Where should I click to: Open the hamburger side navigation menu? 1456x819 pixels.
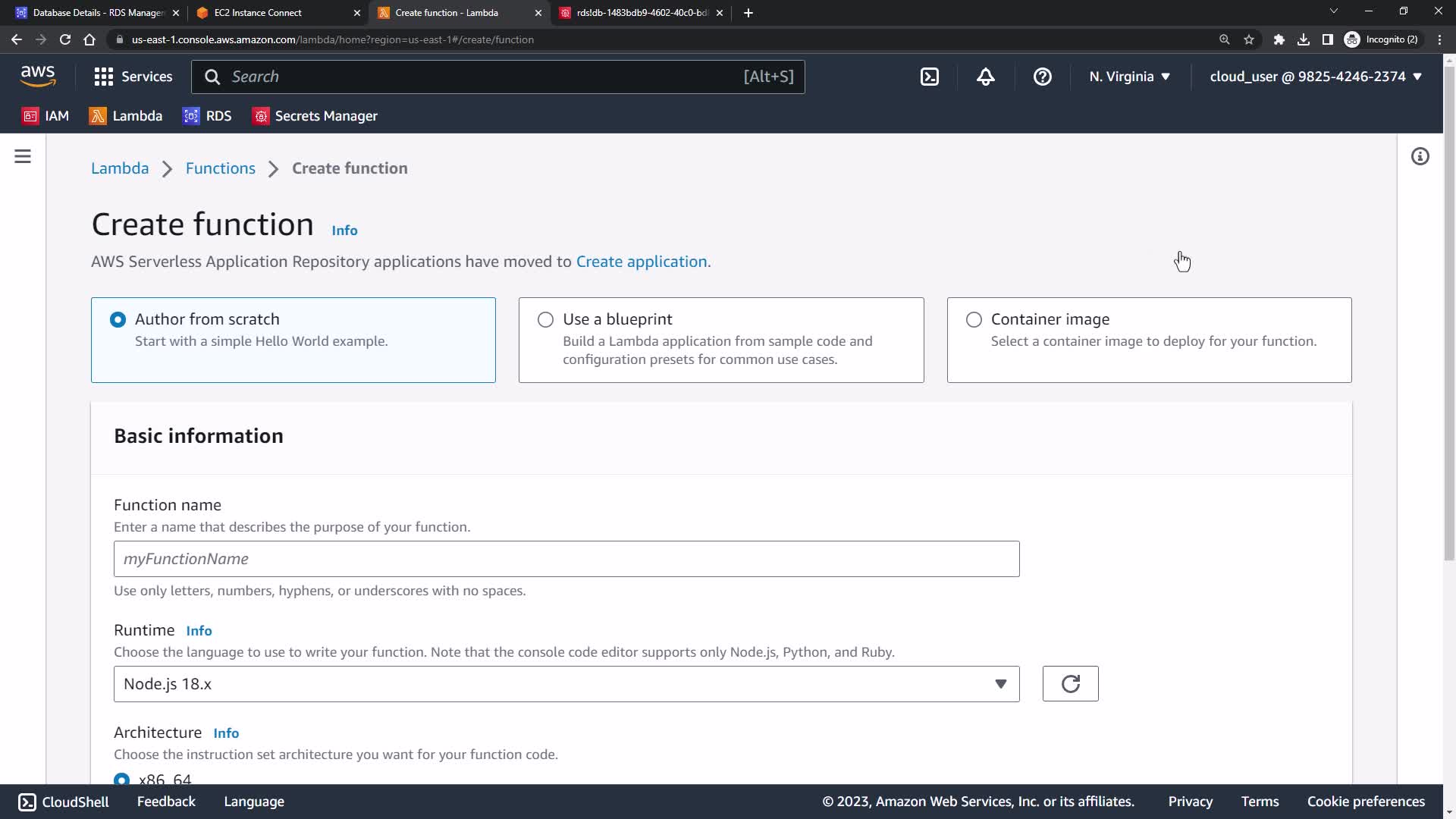click(23, 156)
